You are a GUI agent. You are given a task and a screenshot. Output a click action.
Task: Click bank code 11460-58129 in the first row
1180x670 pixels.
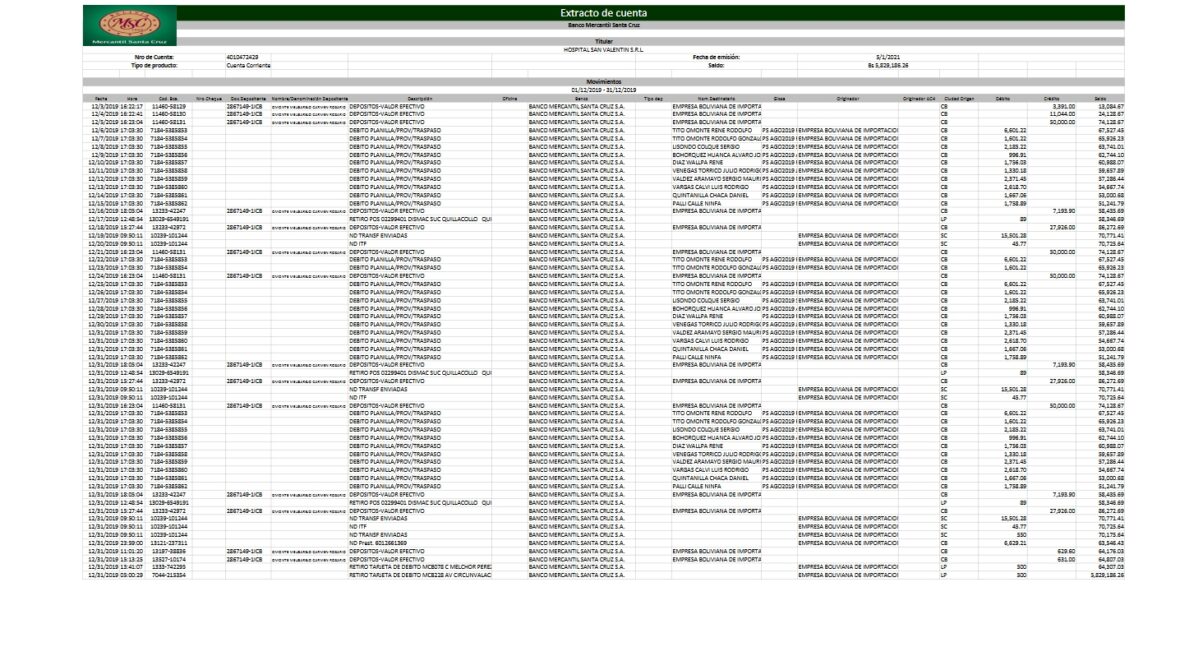pyautogui.click(x=169, y=106)
